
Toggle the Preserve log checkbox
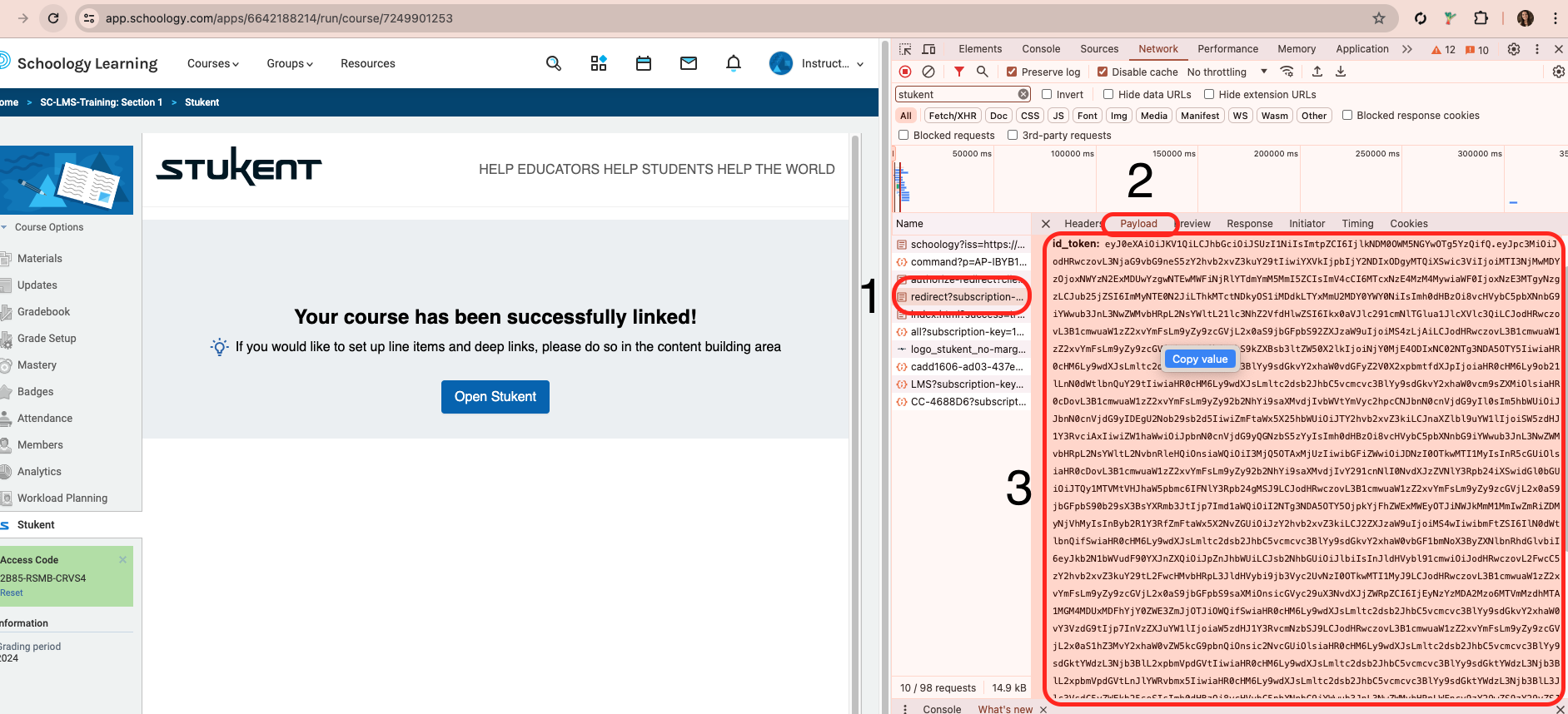pos(1012,72)
